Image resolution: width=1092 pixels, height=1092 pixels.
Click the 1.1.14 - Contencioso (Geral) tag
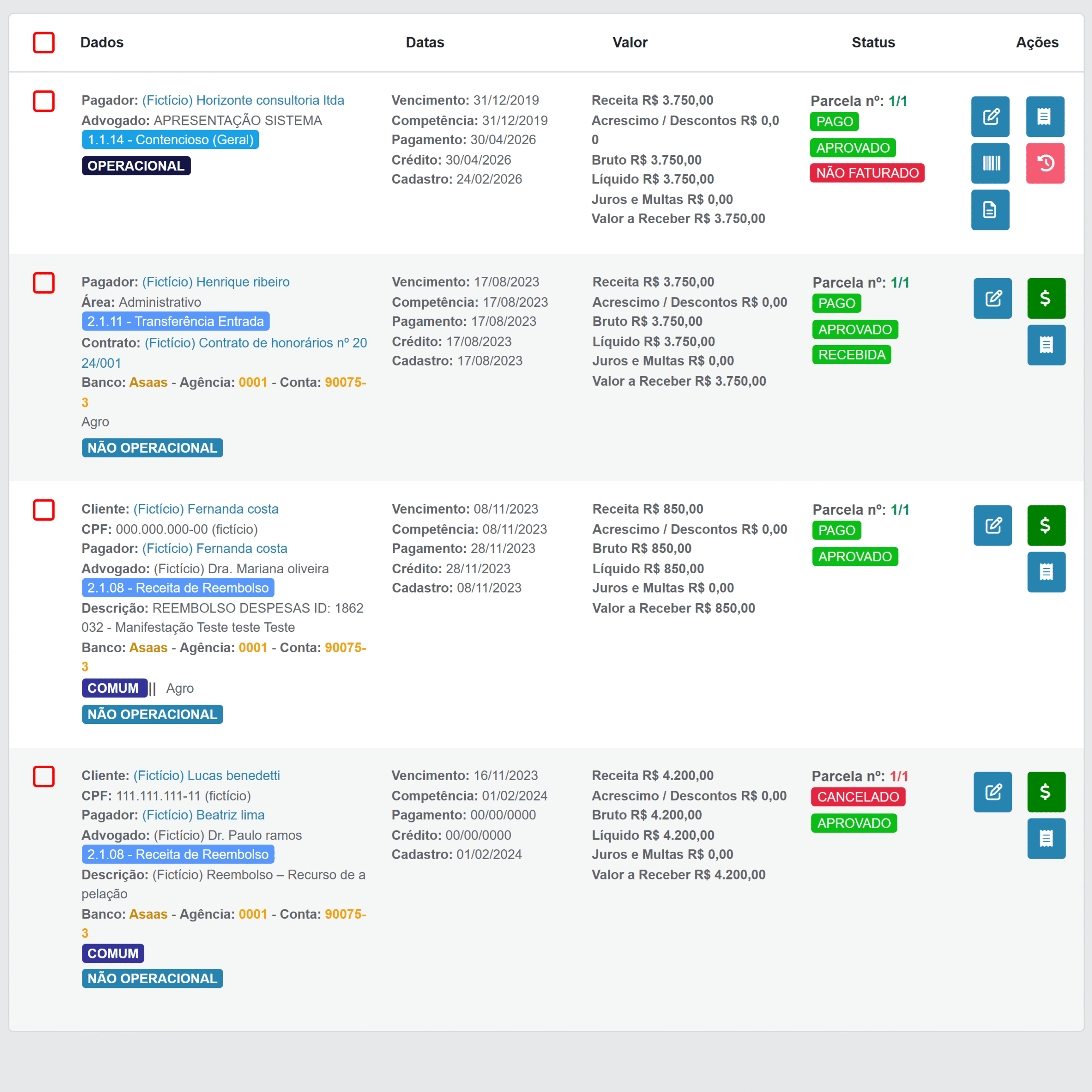pos(170,139)
